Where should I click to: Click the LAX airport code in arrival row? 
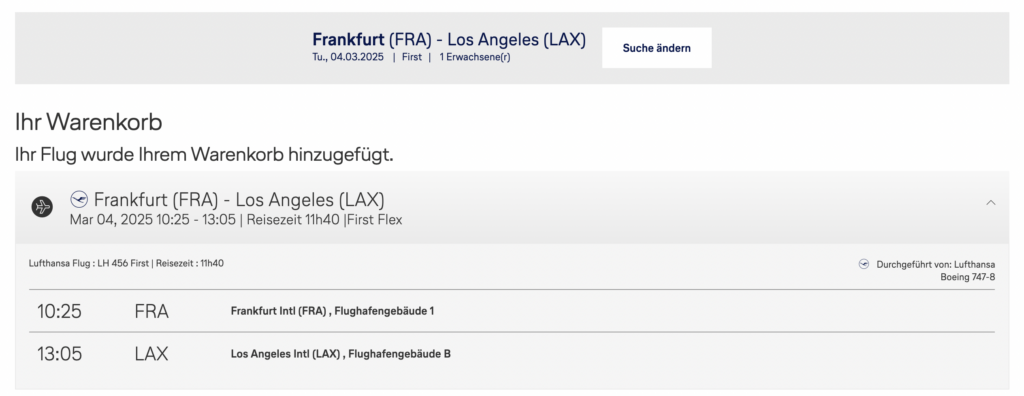click(152, 354)
